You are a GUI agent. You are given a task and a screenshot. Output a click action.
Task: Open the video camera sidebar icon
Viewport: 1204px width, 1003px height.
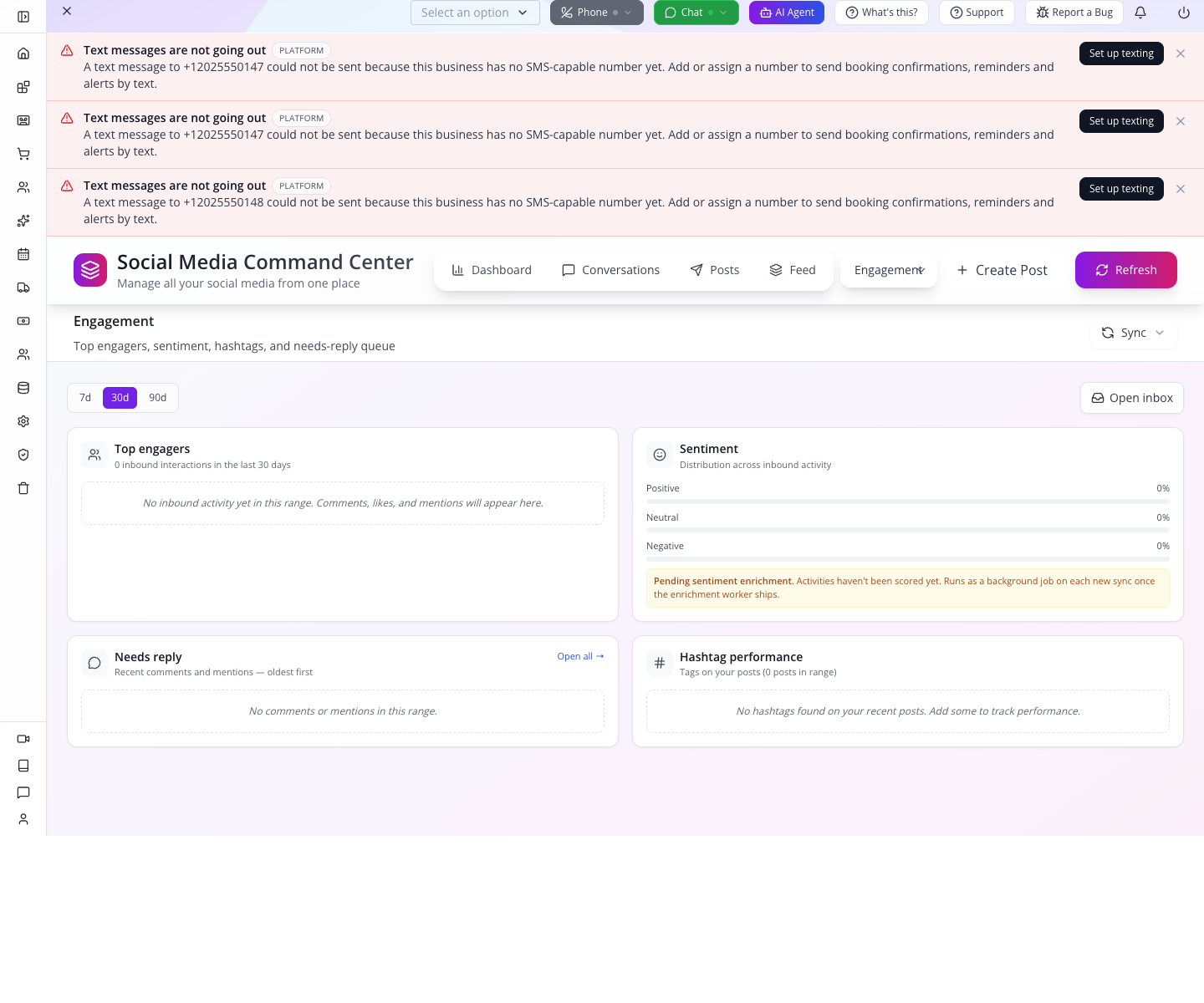(23, 739)
